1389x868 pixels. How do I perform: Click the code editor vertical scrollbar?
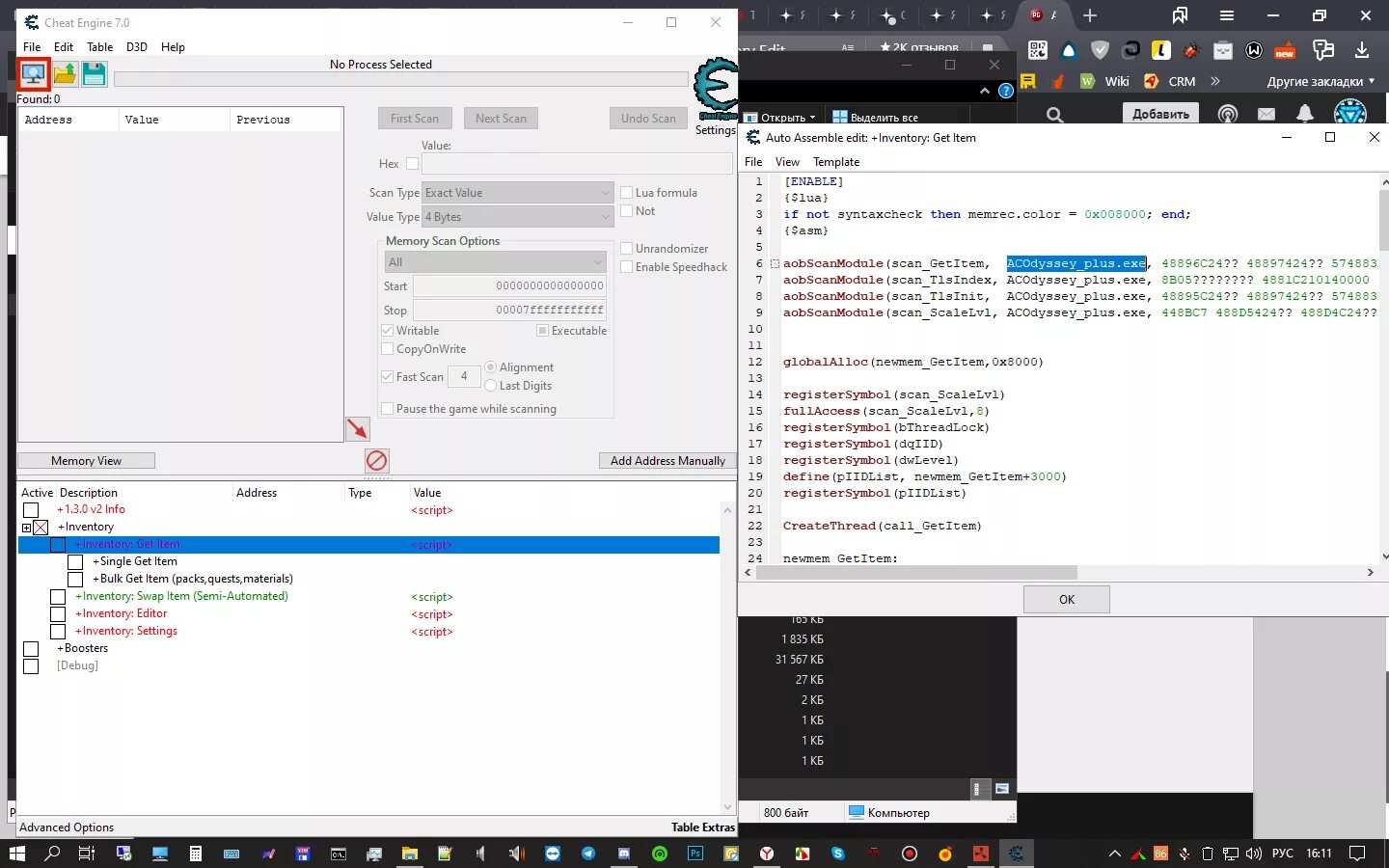(1383, 220)
